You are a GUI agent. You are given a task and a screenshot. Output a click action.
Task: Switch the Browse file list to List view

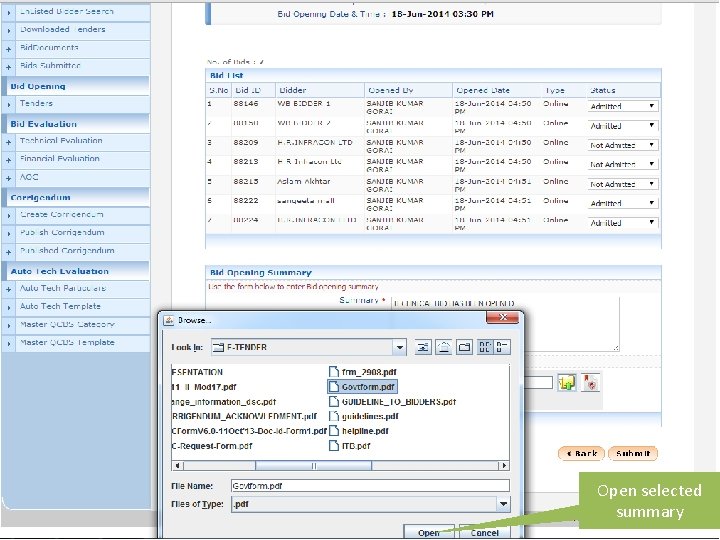pos(485,347)
